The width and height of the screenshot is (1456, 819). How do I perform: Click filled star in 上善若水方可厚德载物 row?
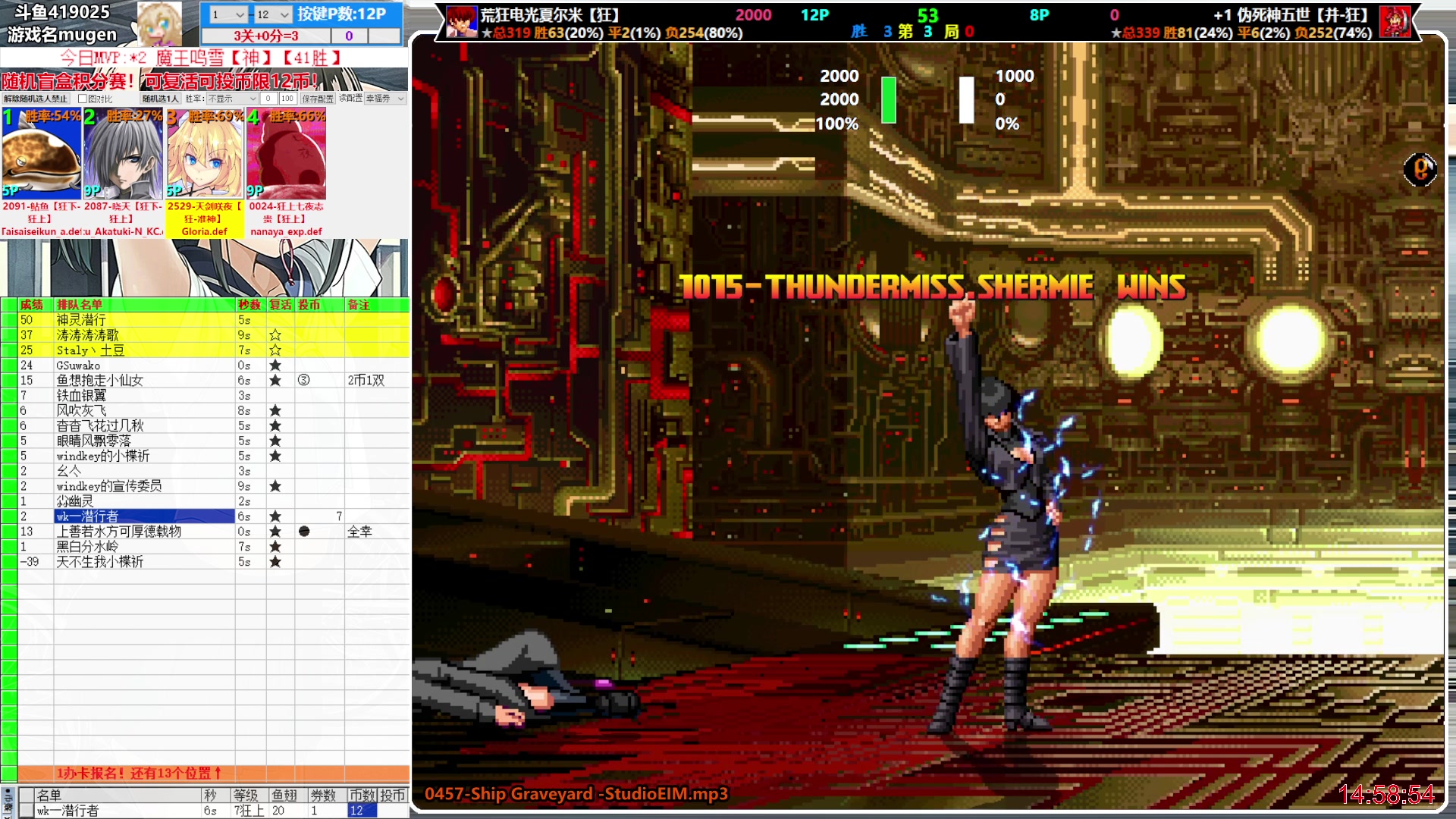[x=275, y=532]
